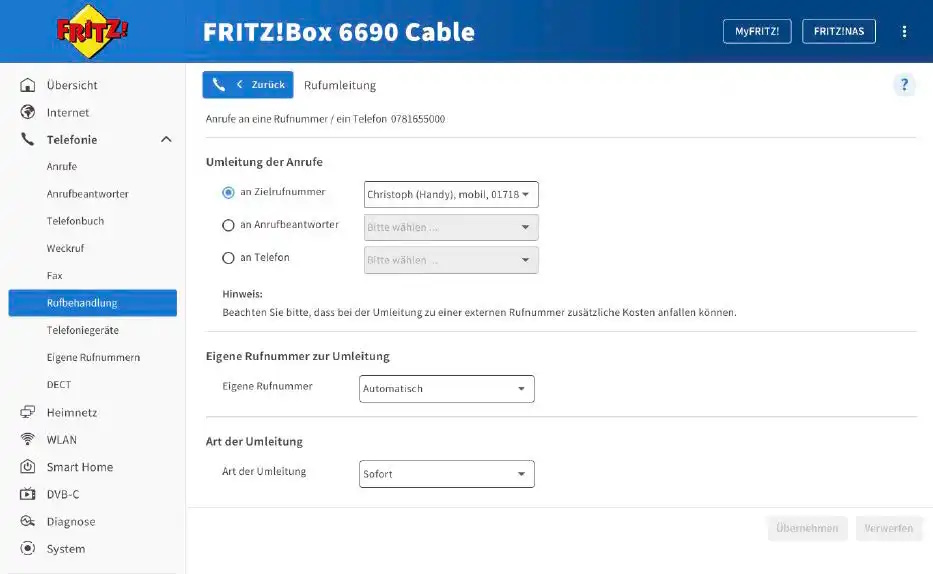This screenshot has width=933, height=574.
Task: Click the WLAN wifi icon
Action: point(27,440)
